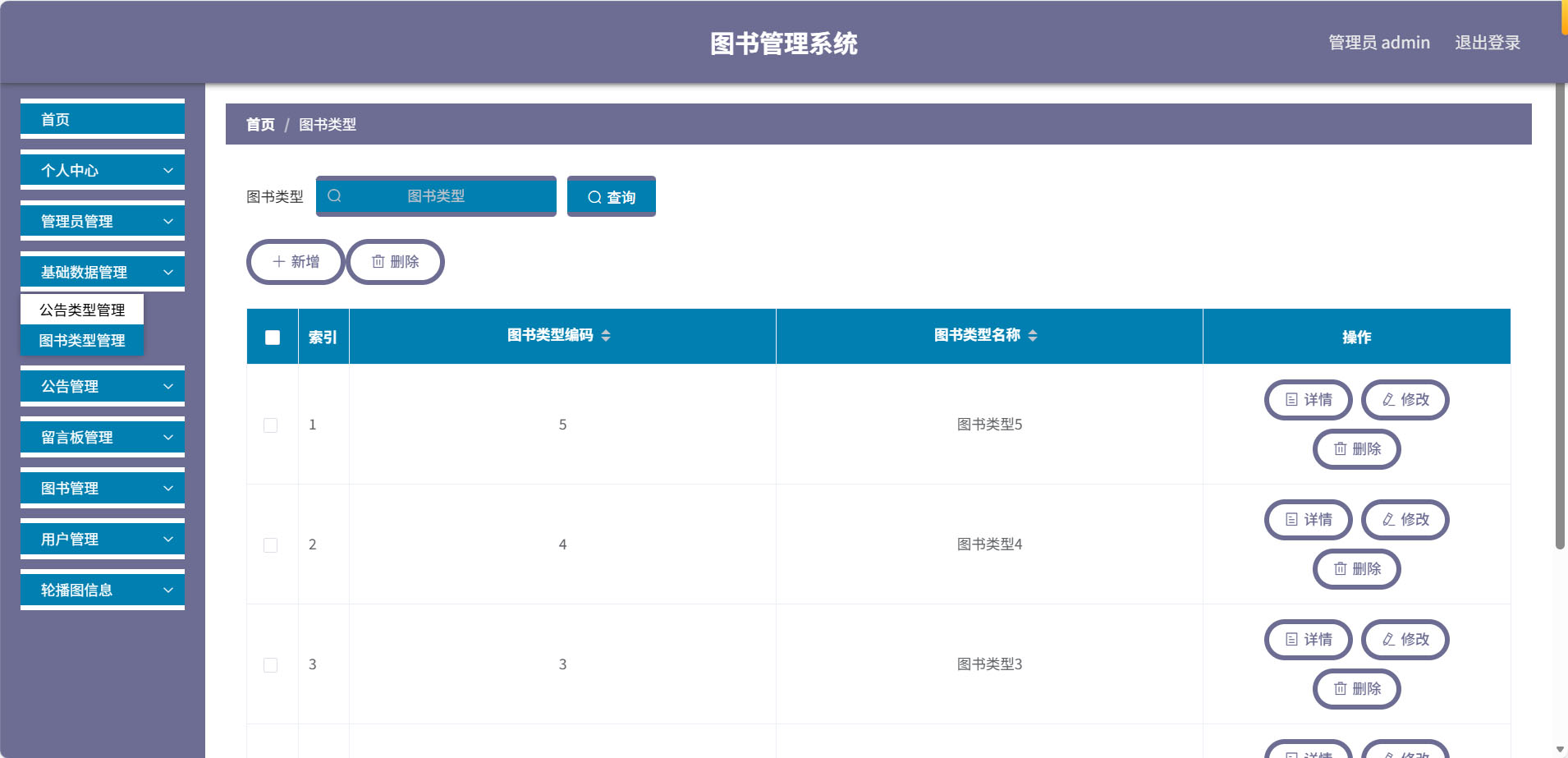The image size is (1568, 758).
Task: Toggle the select-all checkbox in table header
Action: coord(273,338)
